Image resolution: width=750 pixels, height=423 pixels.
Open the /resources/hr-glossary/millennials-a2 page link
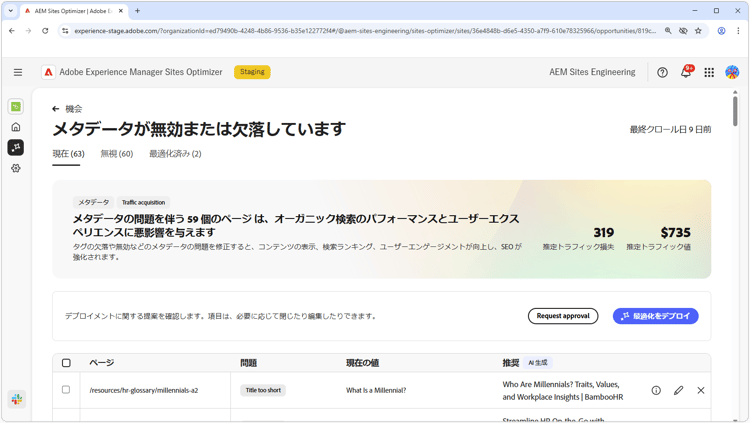[x=143, y=390]
